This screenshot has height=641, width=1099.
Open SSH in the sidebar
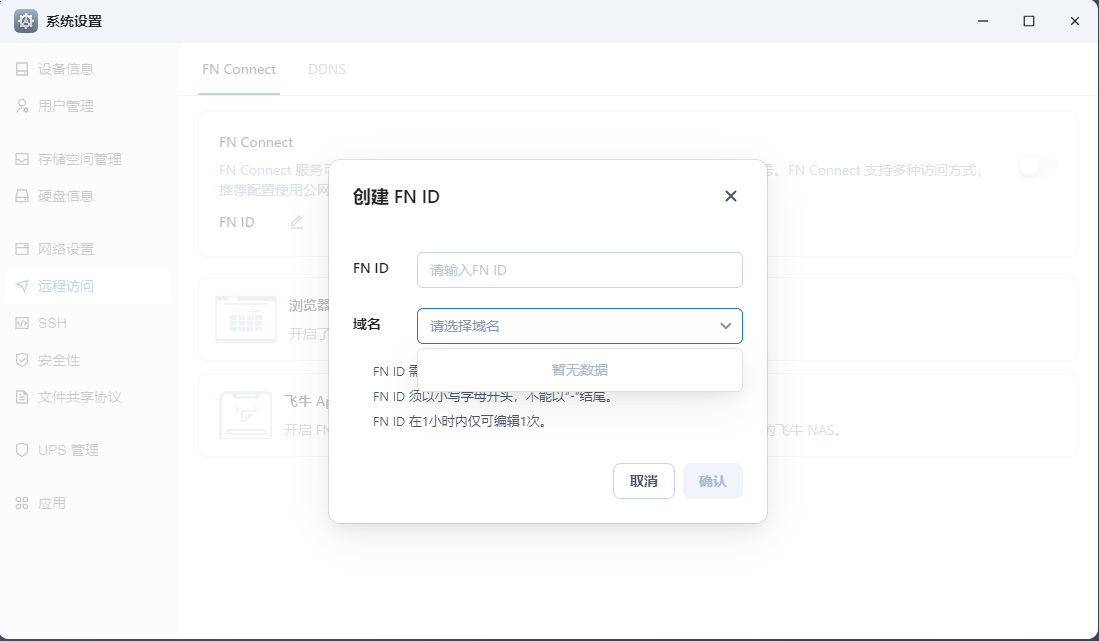click(88, 323)
